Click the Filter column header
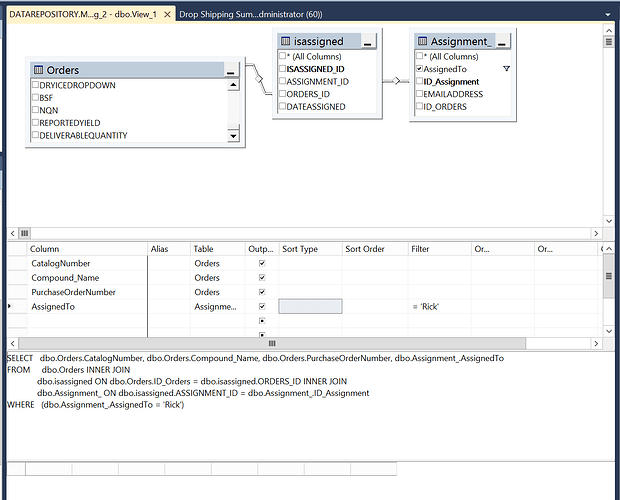Viewport: 620px width, 500px height. (420, 248)
